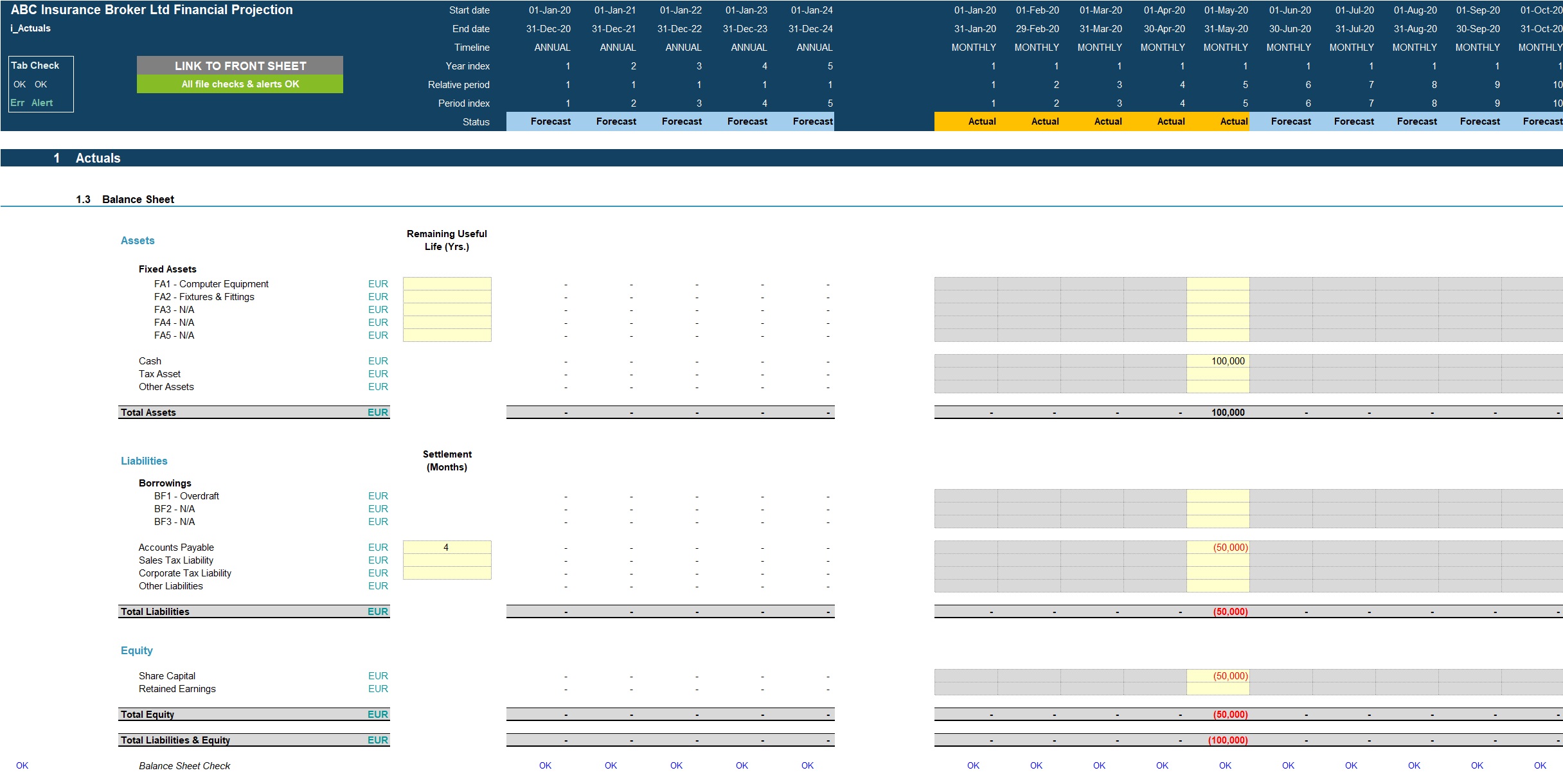This screenshot has height=784, width=1563.
Task: Select Sales Tax Liability settlement months input
Action: point(447,560)
